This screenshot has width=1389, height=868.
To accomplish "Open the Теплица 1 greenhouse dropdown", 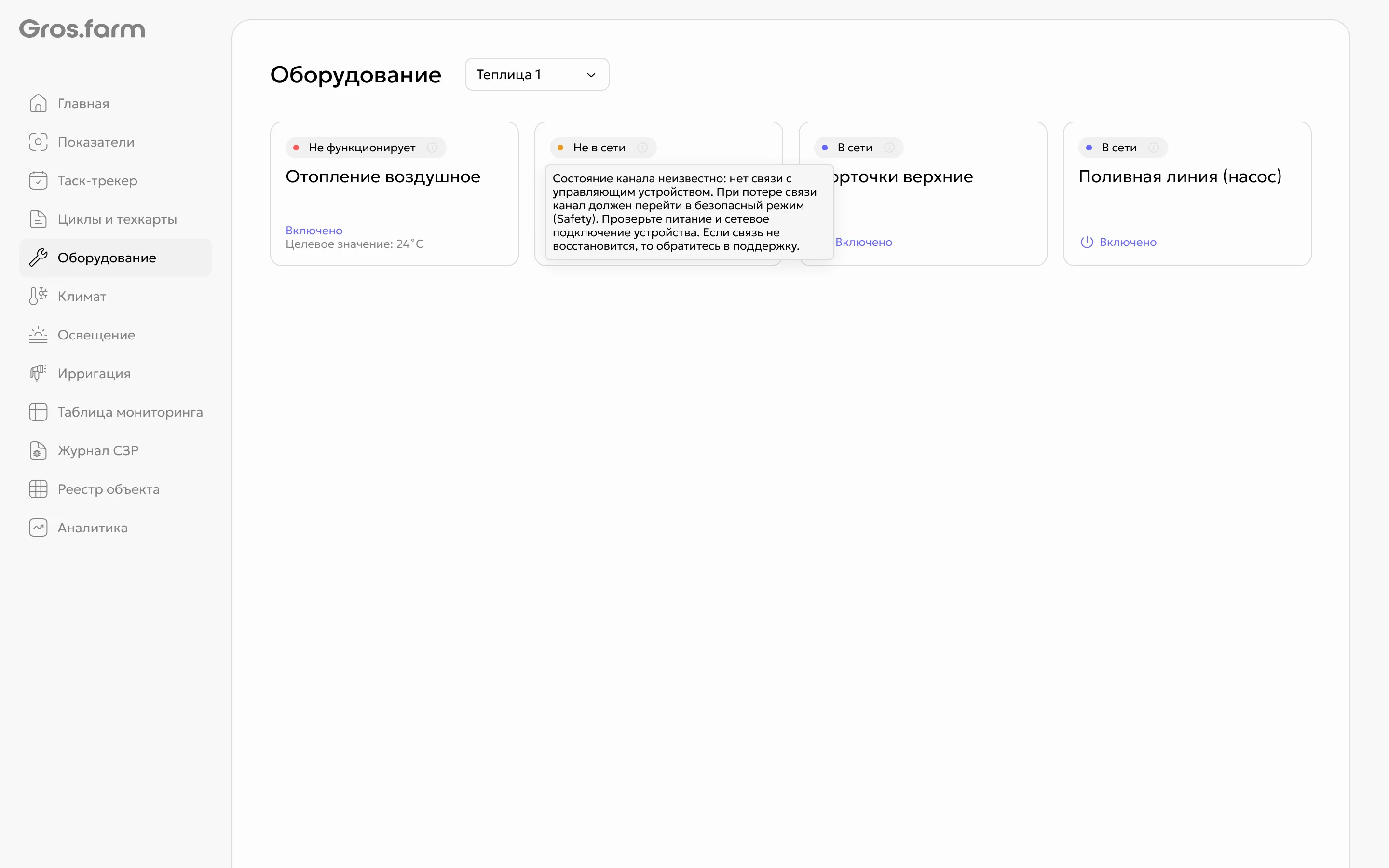I will click(x=537, y=74).
